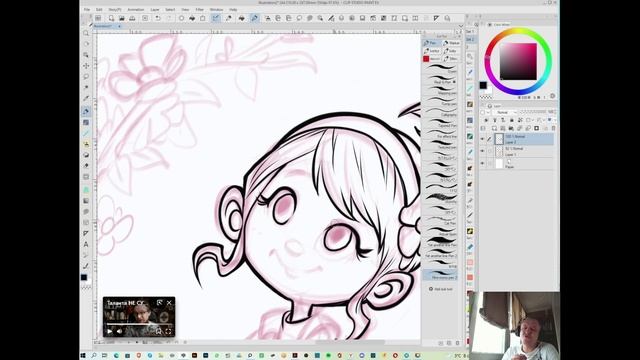Viewport: 640px width, 360px height.
Task: Create a new layer folder
Action: 511,128
